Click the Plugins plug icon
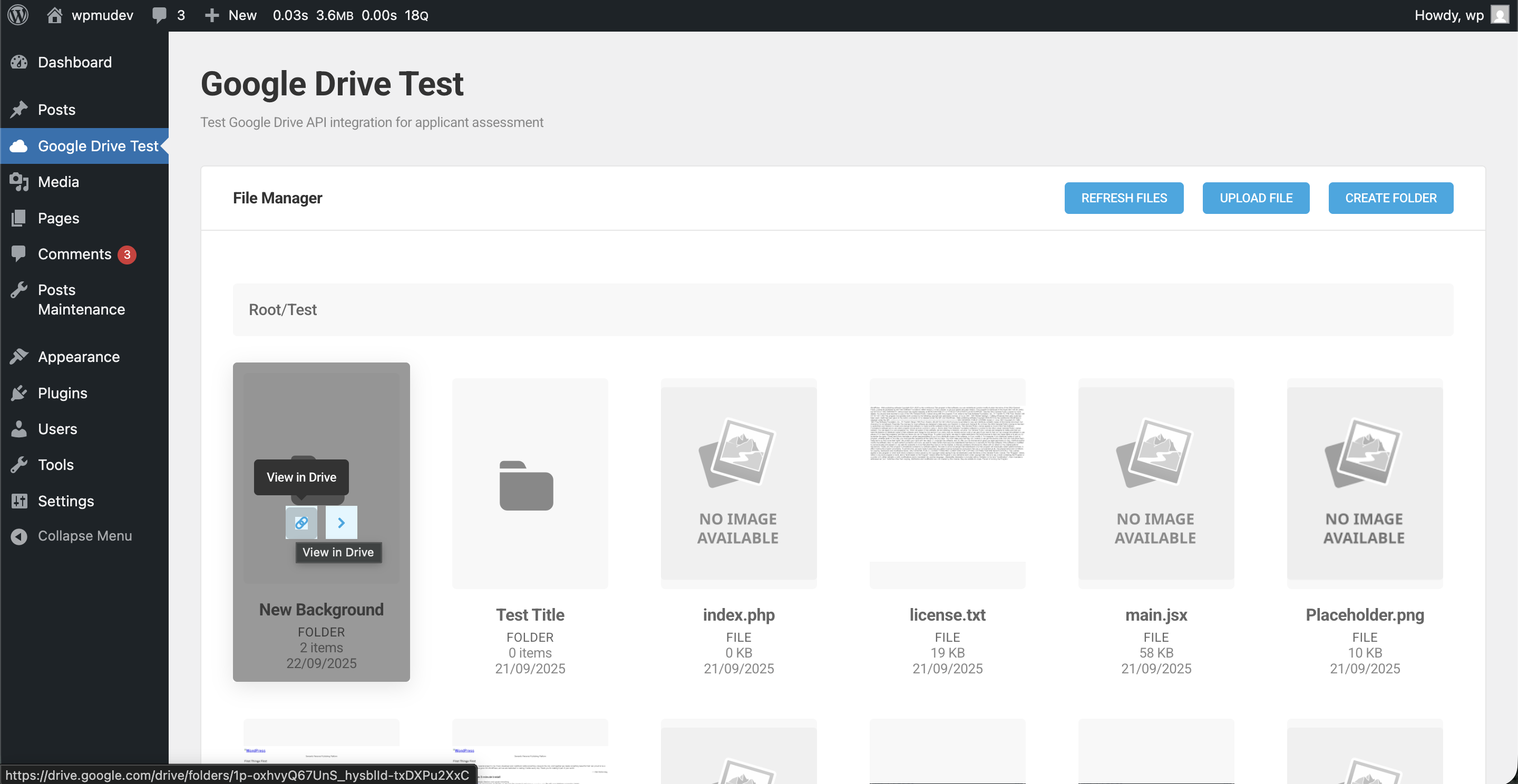This screenshot has height=784, width=1518. tap(19, 393)
